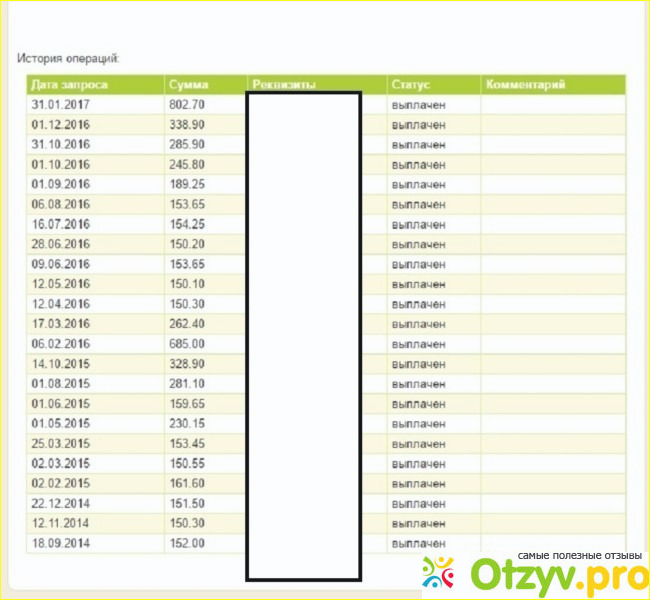Click 'выплачен' status in the 18.09.2014 row

tap(419, 543)
